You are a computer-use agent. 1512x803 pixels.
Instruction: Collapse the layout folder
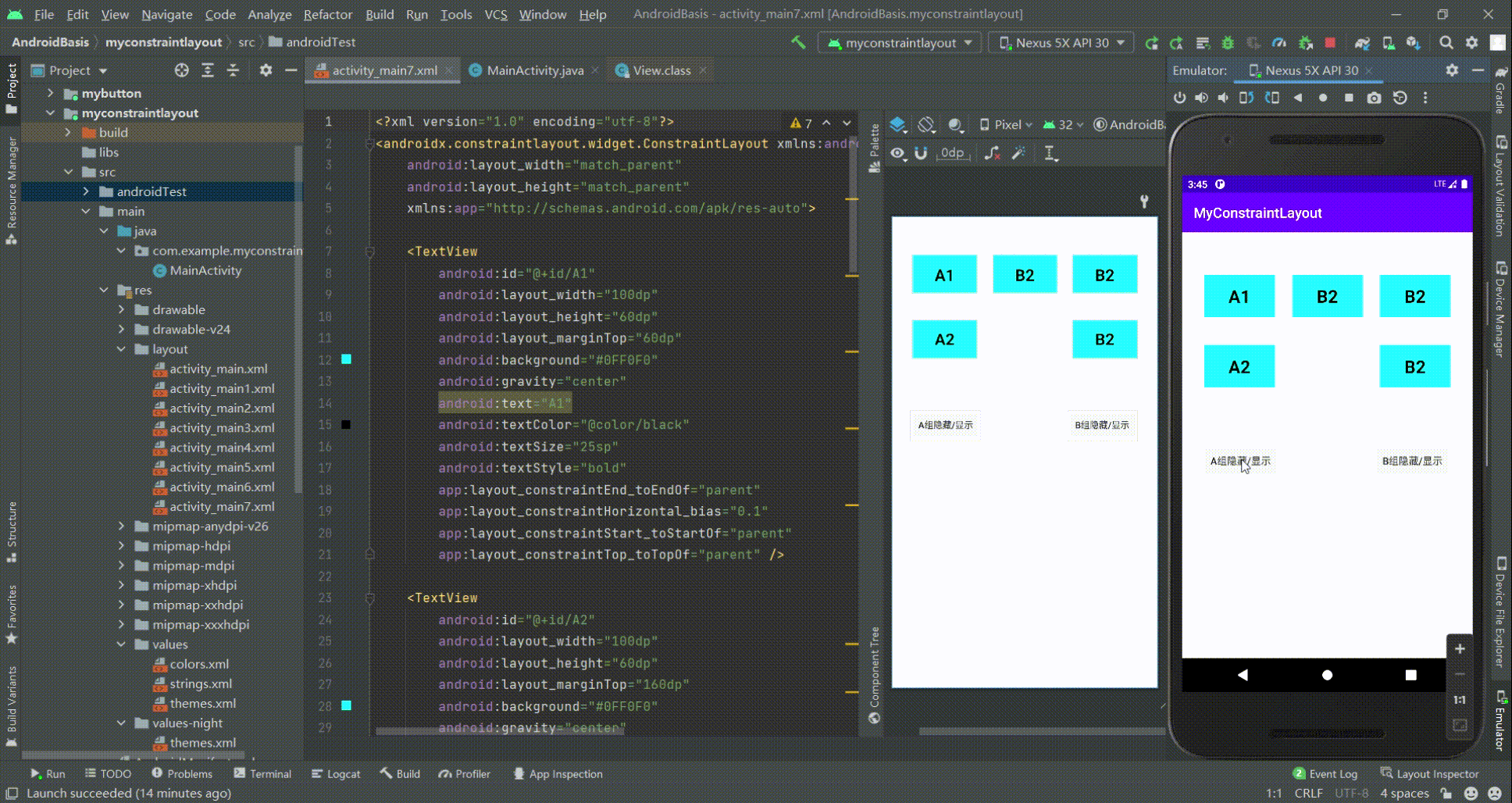(121, 349)
